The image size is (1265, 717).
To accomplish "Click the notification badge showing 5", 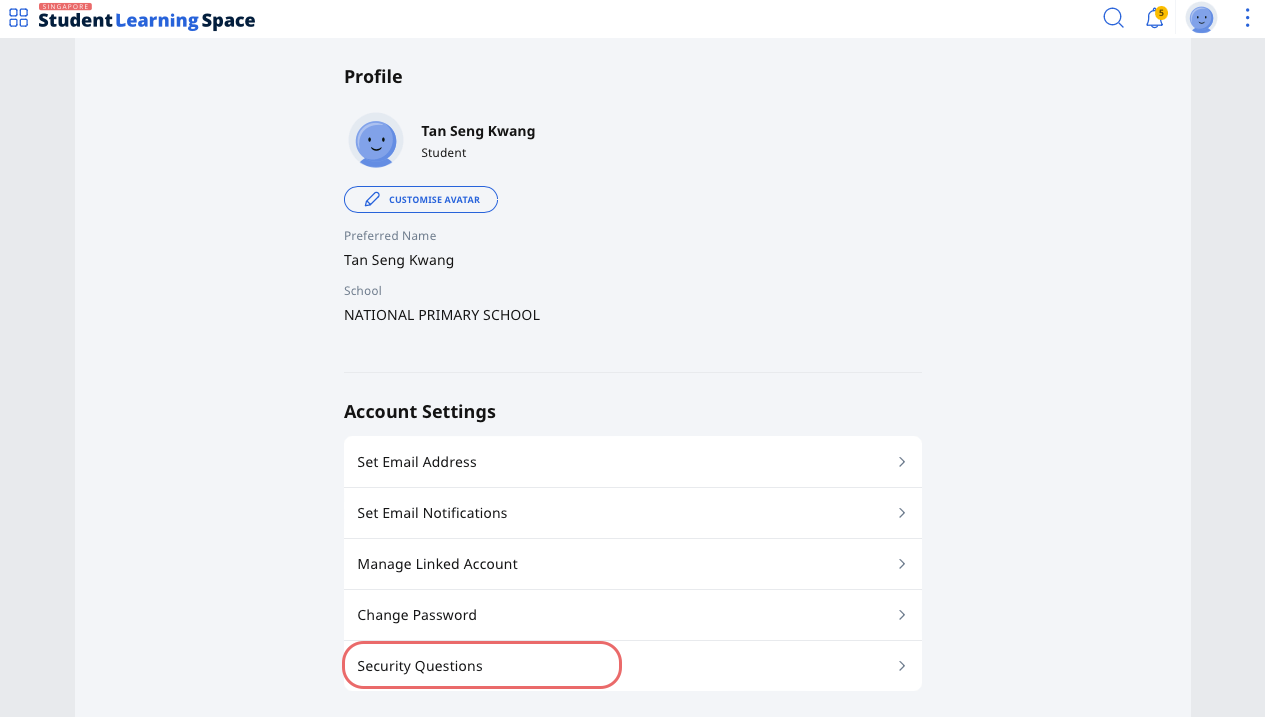I will pos(1161,11).
